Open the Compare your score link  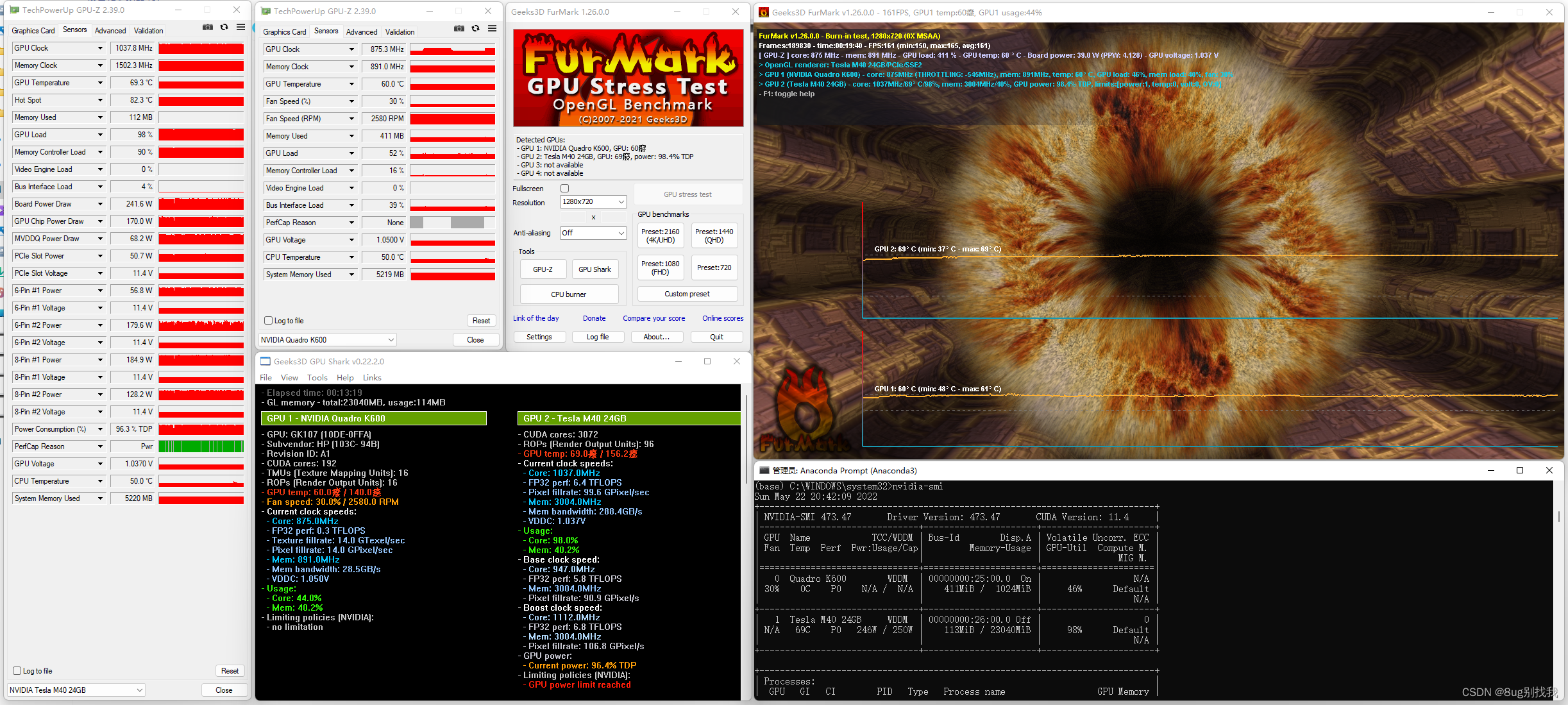tap(653, 318)
